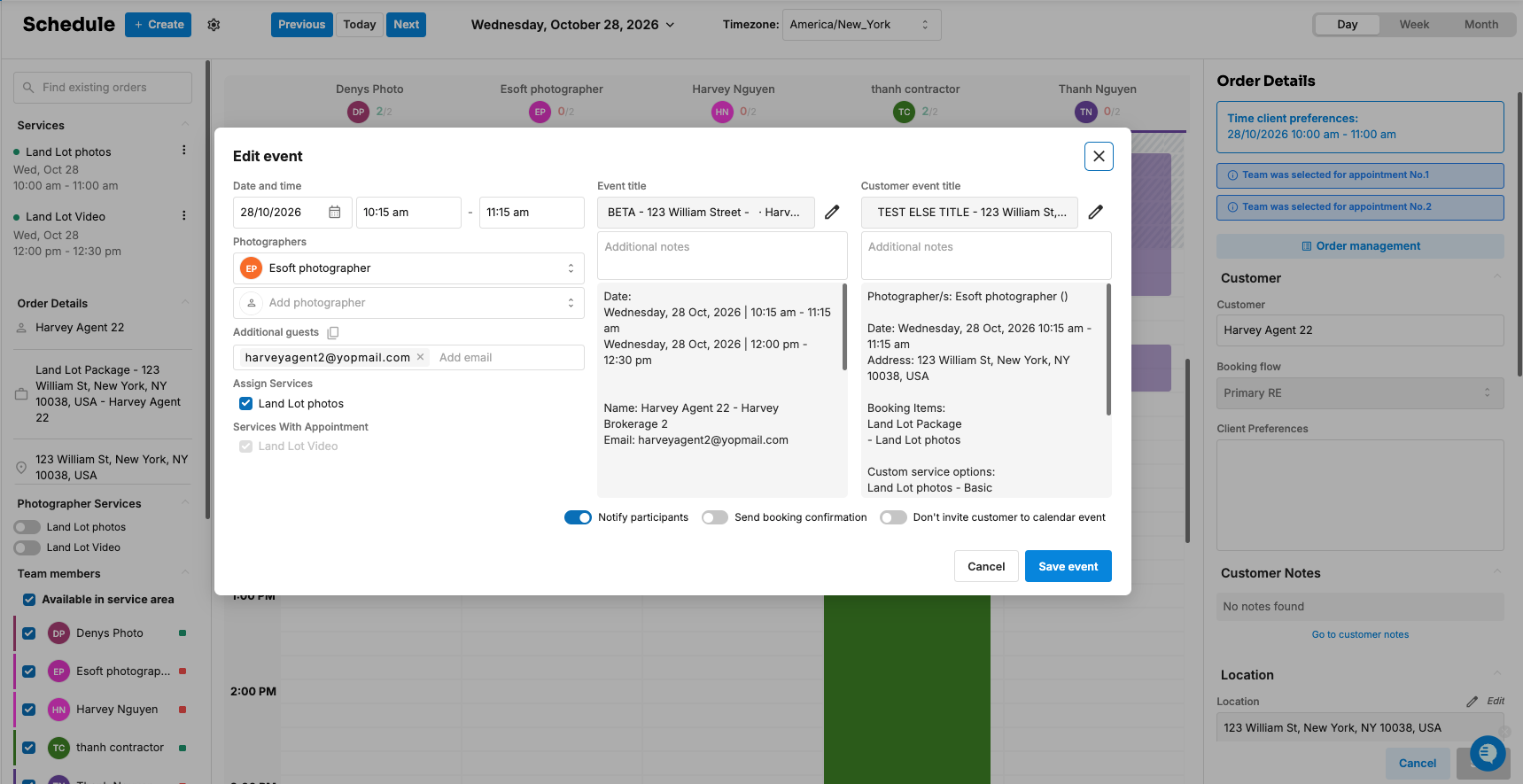Open the Booking flow Primary RE dropdown
This screenshot has height=784, width=1523.
pos(1360,393)
